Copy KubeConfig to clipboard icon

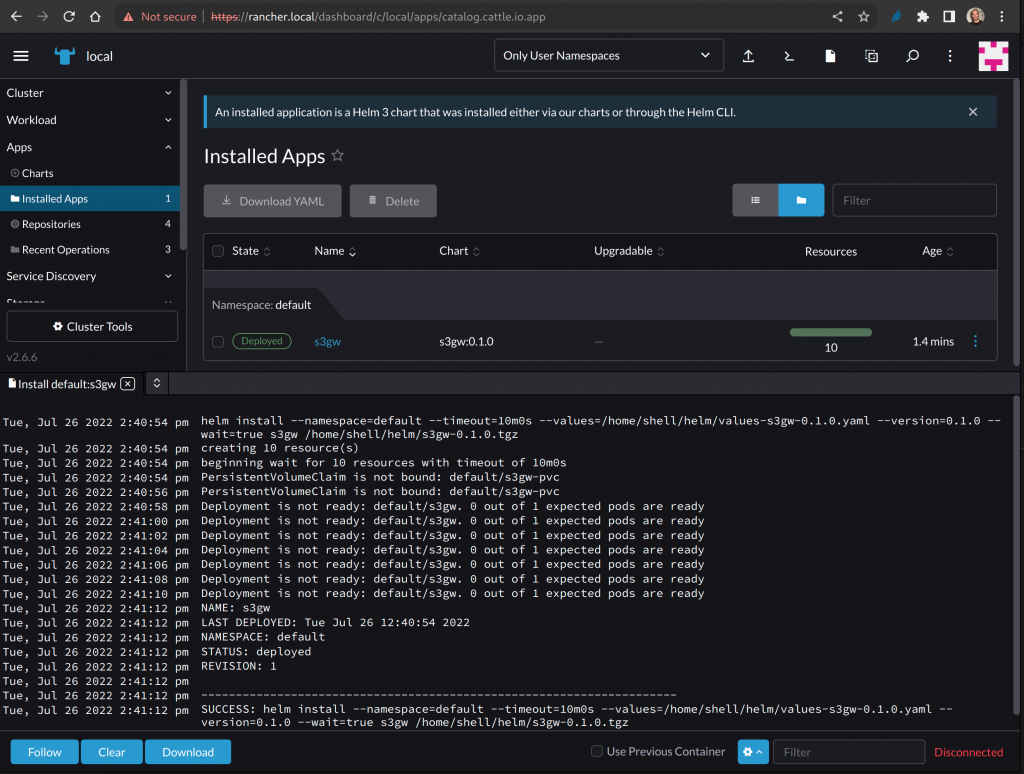click(x=871, y=56)
